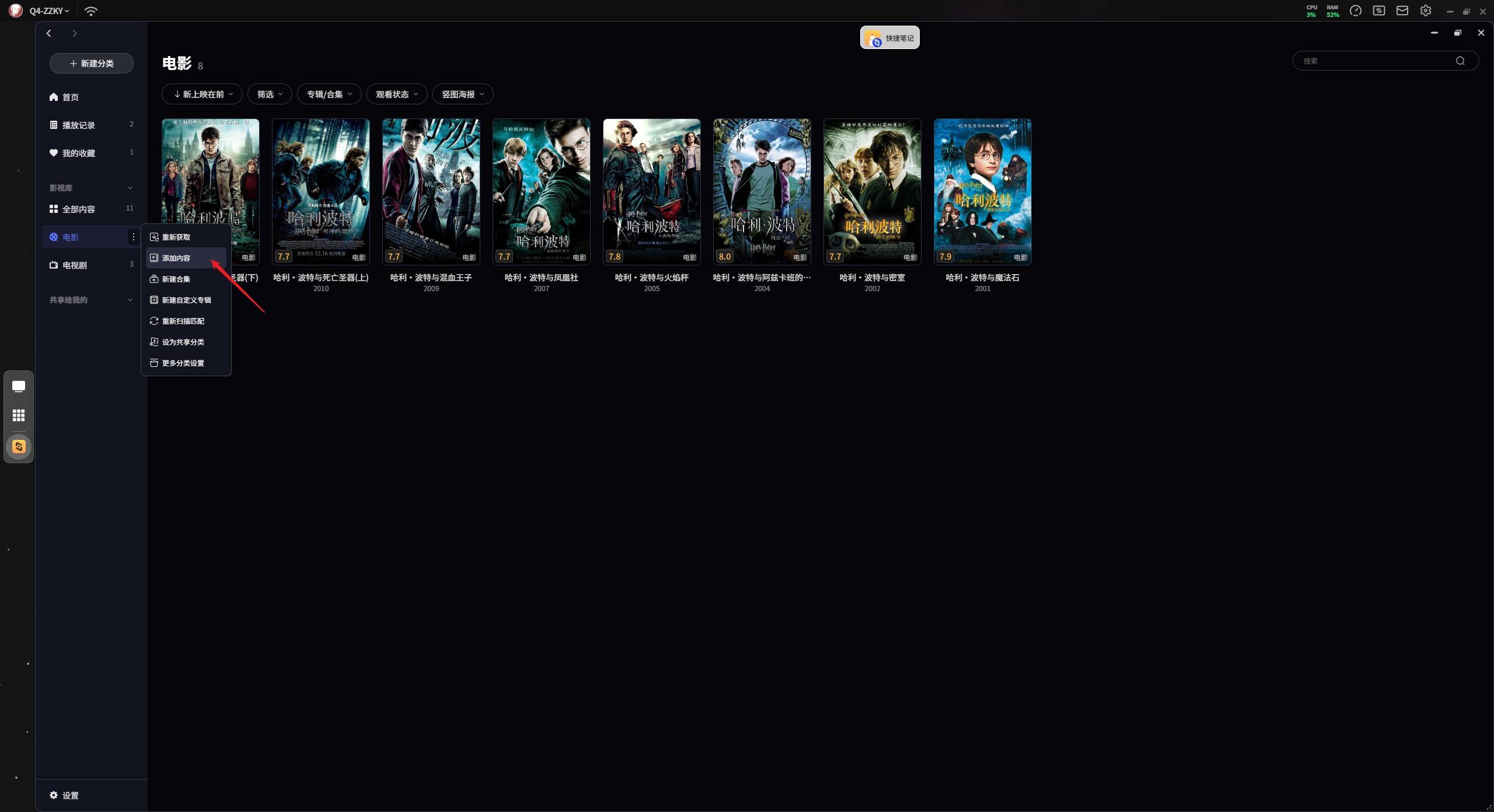The height and width of the screenshot is (812, 1494).
Task: Choose 设为共享分类 from the context menu
Action: click(x=186, y=342)
